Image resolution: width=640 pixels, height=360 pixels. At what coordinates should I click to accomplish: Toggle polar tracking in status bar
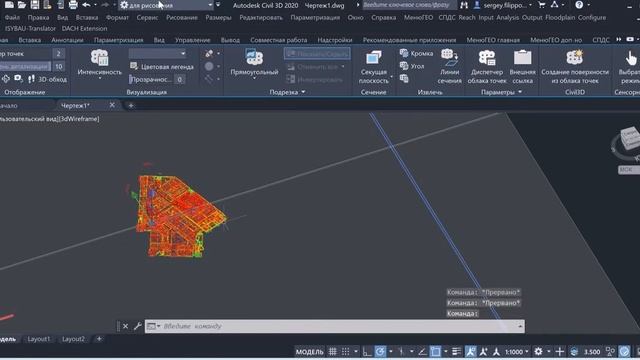click(x=380, y=351)
